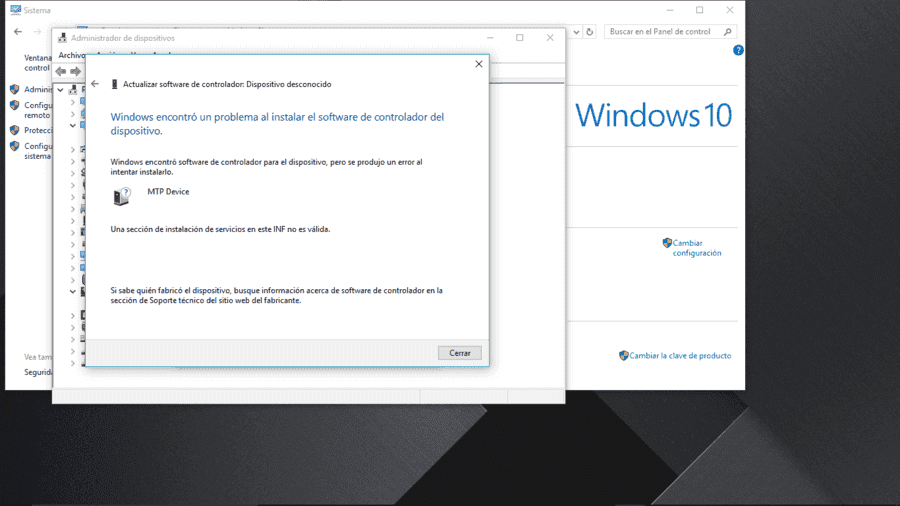900x506 pixels.
Task: Maximize the Sistema window
Action: click(x=700, y=10)
